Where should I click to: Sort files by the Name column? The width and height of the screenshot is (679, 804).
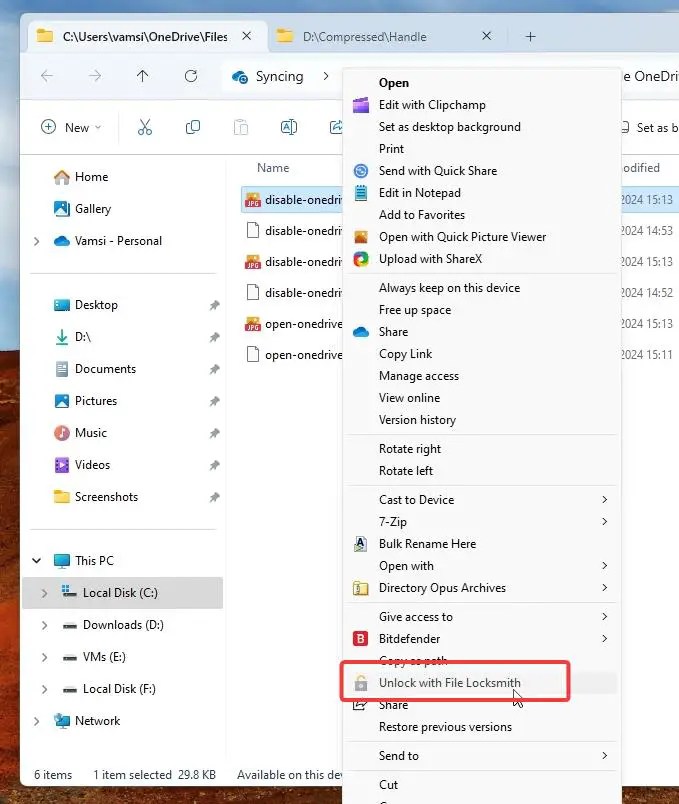pos(273,168)
